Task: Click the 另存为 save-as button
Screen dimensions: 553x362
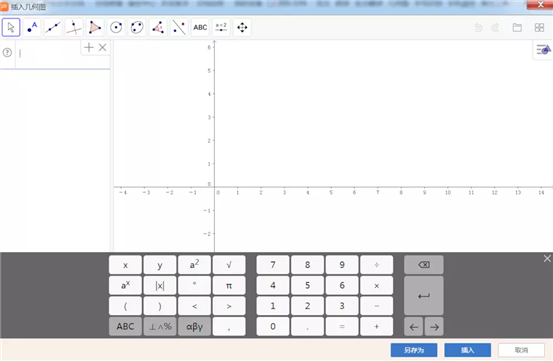Action: (x=414, y=350)
